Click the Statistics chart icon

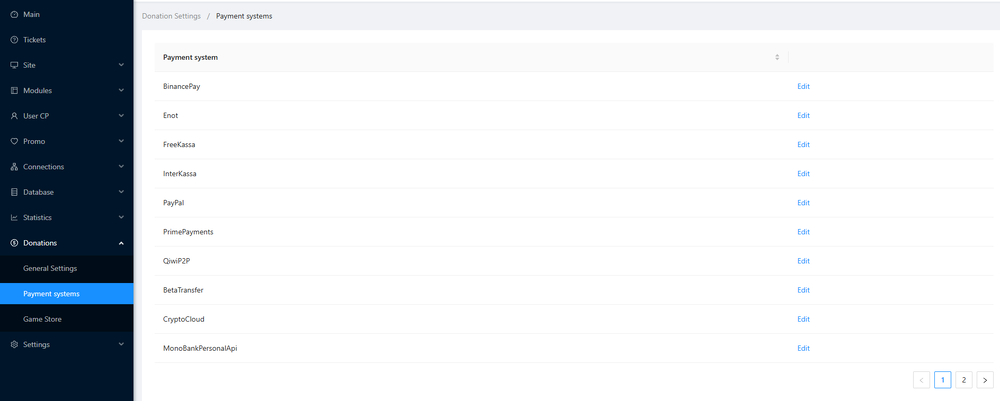pos(14,217)
